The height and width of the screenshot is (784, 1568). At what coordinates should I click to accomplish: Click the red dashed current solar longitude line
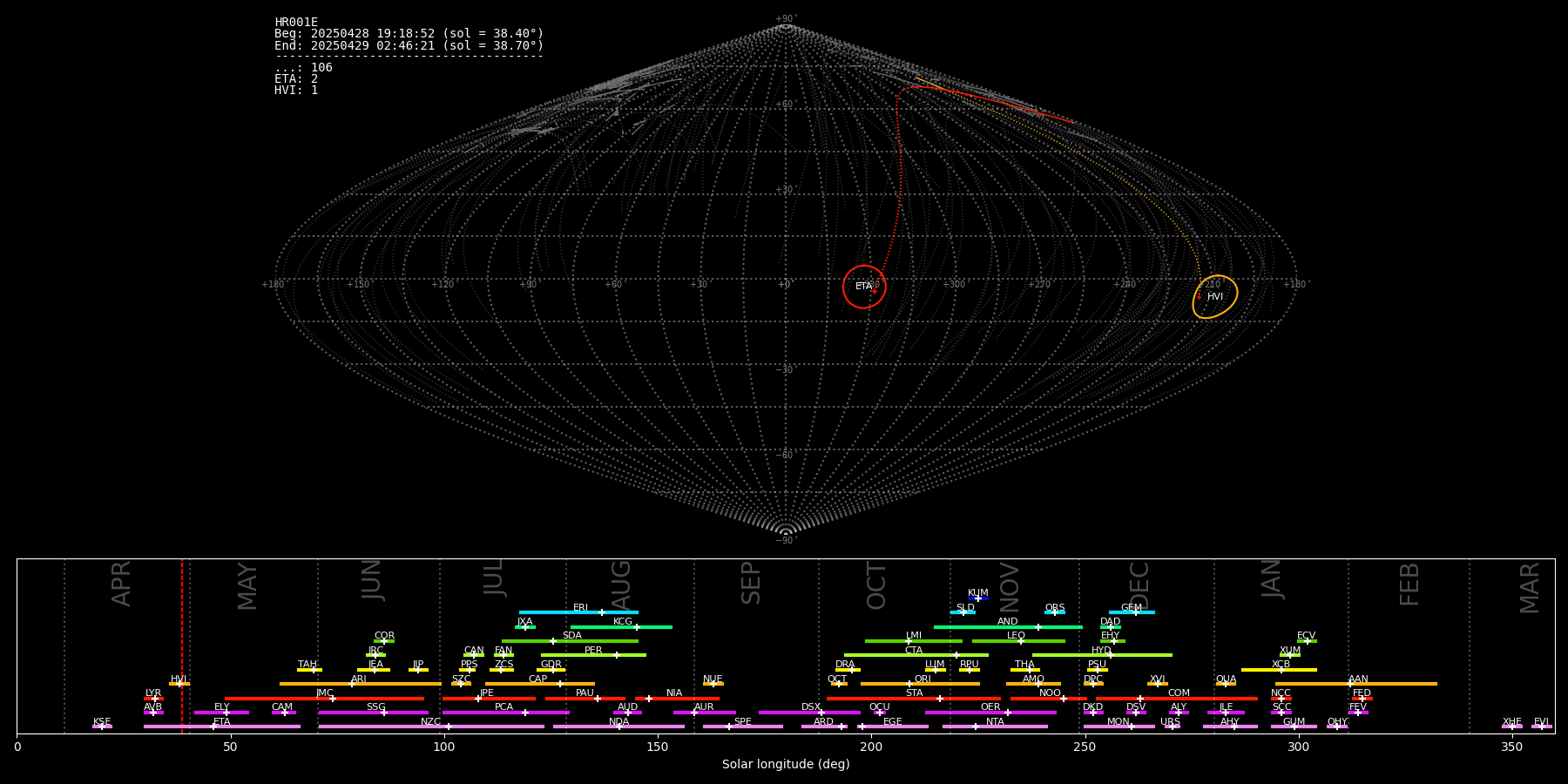pos(182,645)
